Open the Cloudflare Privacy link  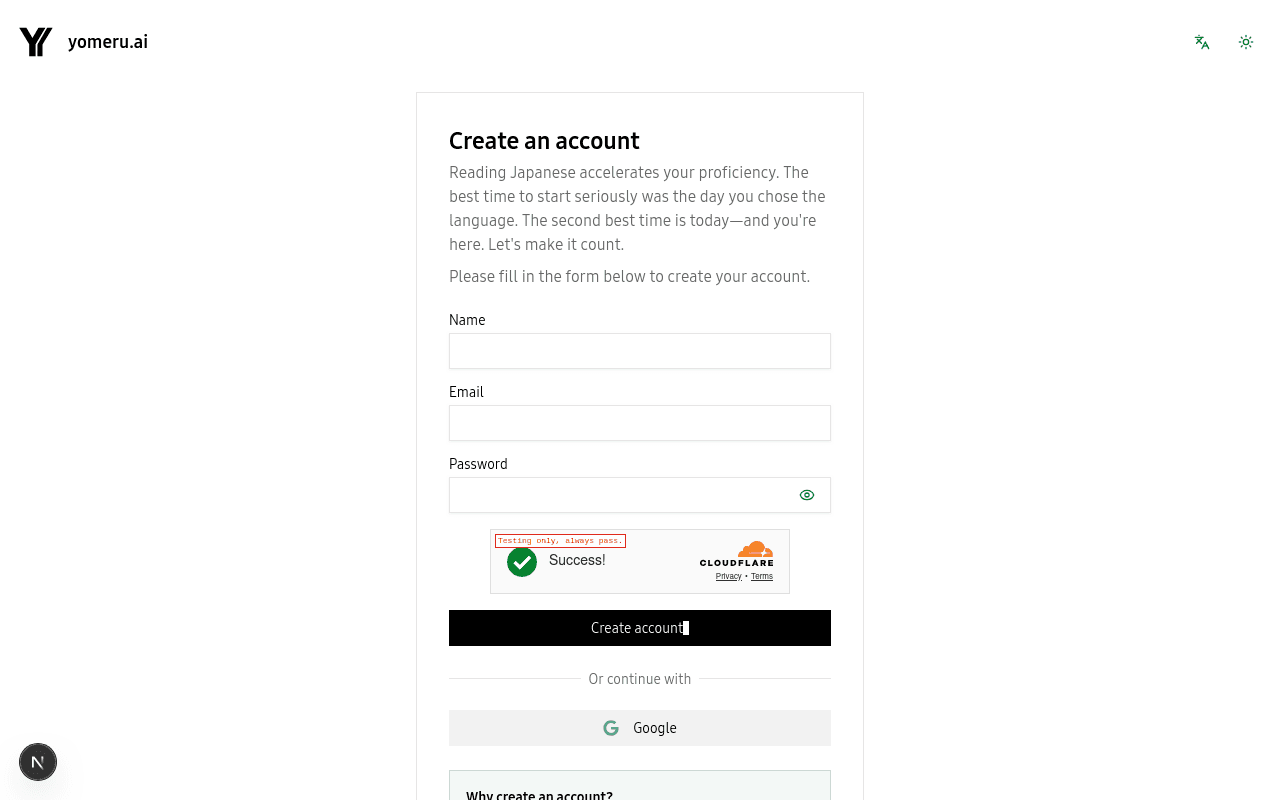click(728, 576)
